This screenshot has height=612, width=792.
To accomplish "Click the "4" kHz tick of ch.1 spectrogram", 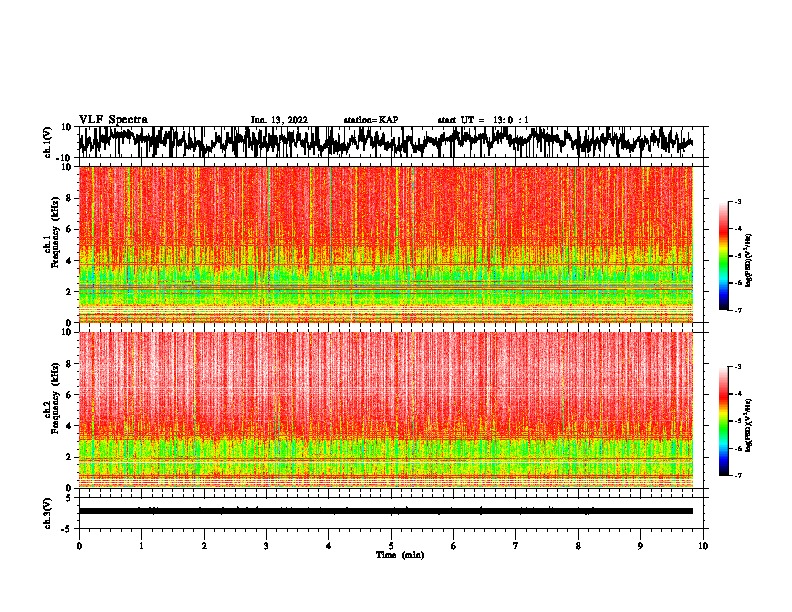I will (70, 261).
